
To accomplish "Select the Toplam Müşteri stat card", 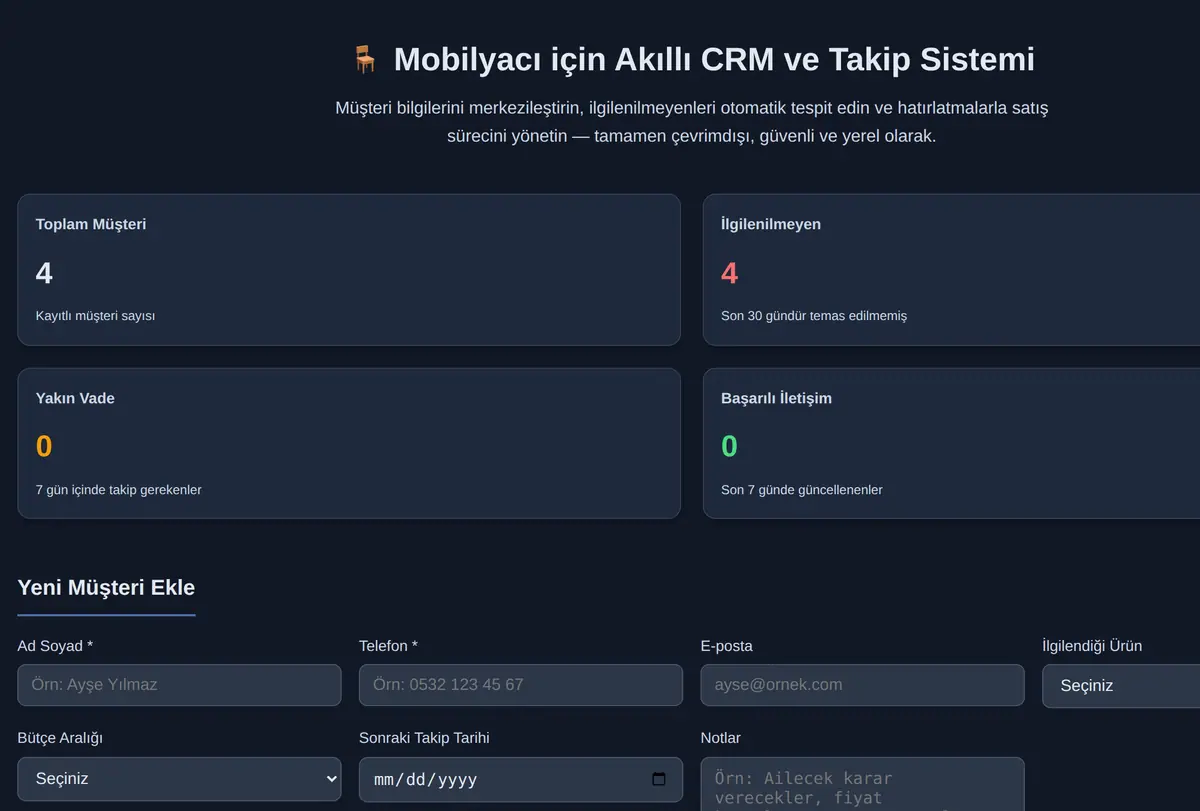I will click(349, 270).
